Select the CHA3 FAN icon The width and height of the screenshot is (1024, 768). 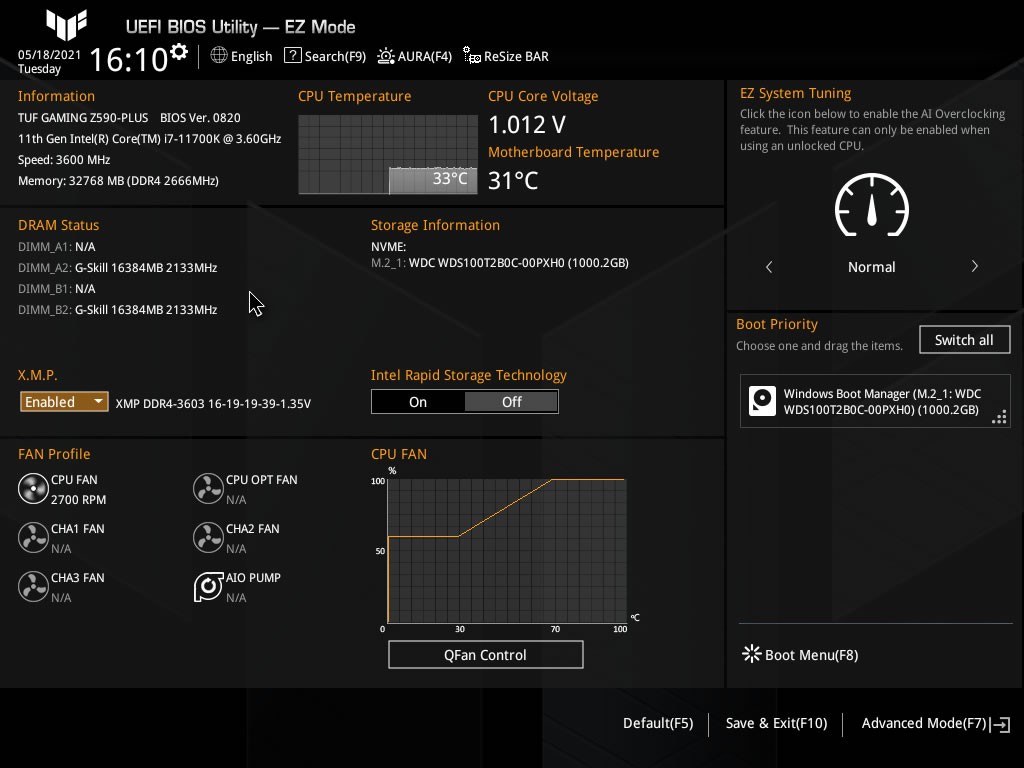(33, 587)
